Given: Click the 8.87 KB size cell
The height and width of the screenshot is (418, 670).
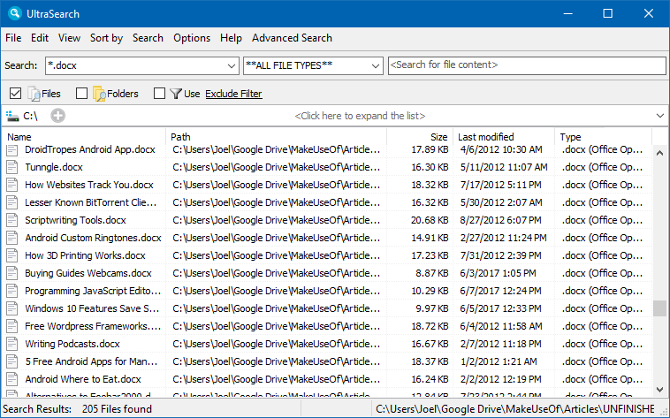Looking at the screenshot, I should 432,273.
